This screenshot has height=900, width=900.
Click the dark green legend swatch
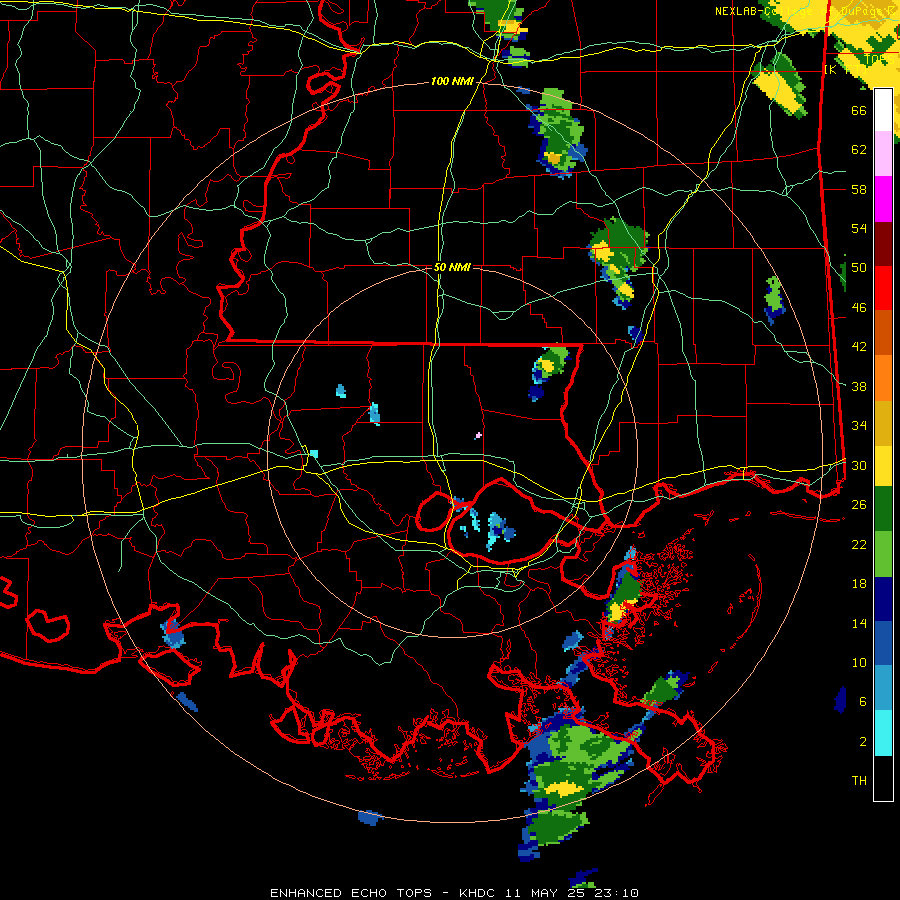[x=883, y=509]
